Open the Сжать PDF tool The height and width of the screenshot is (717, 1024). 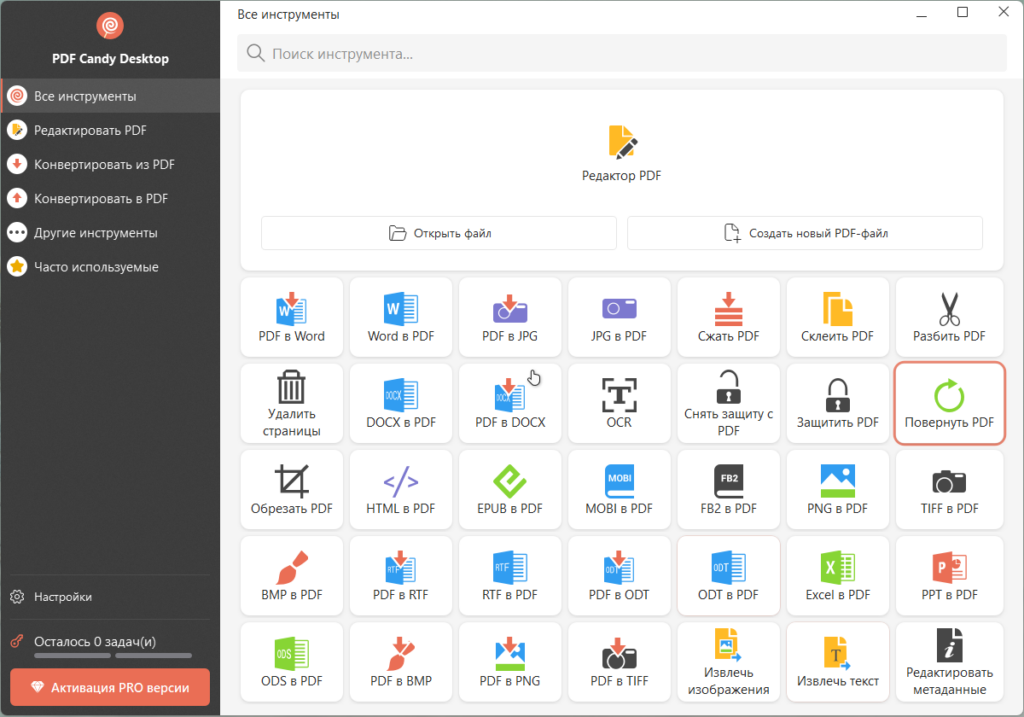[728, 317]
